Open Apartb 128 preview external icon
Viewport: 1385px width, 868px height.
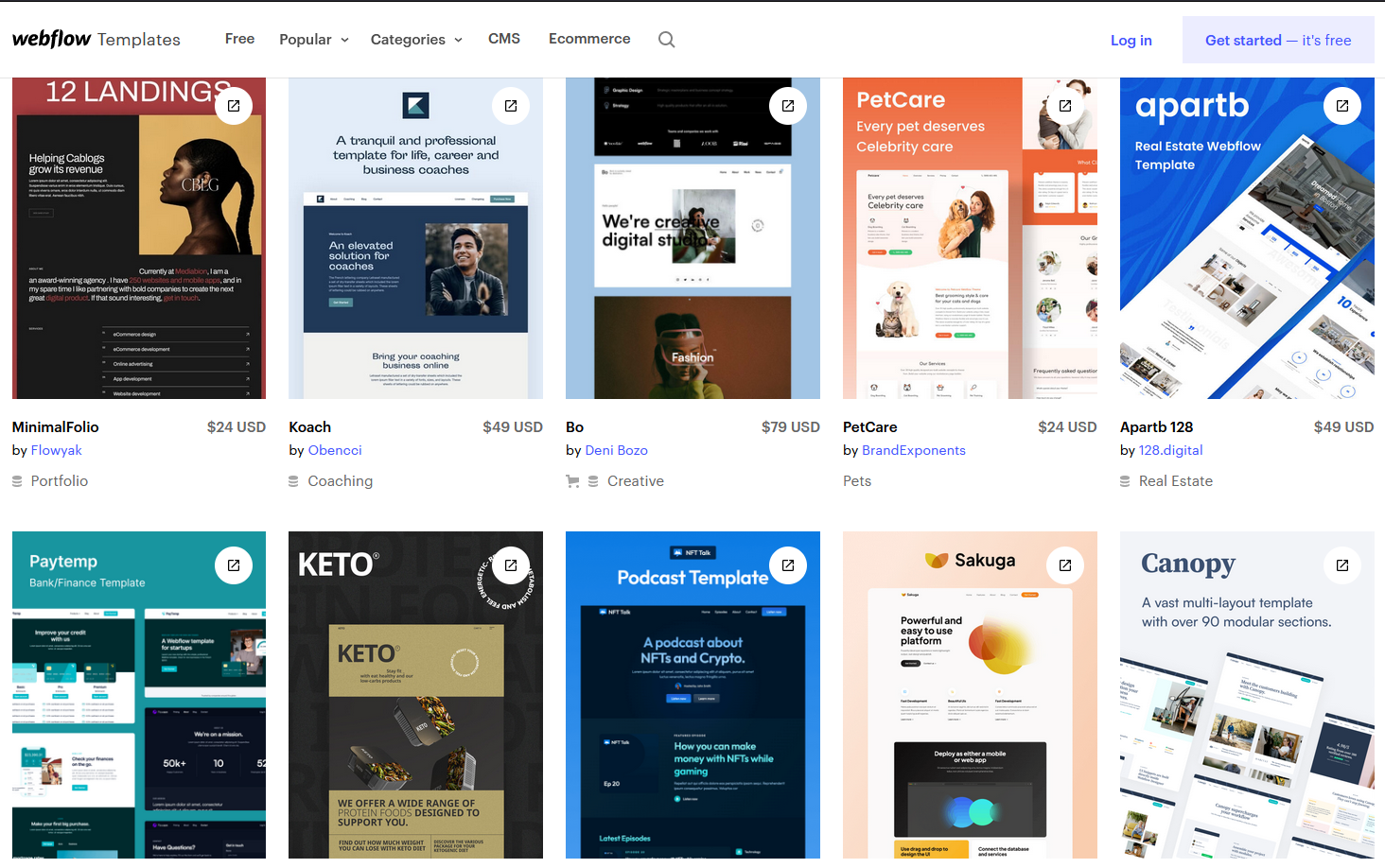point(1342,106)
